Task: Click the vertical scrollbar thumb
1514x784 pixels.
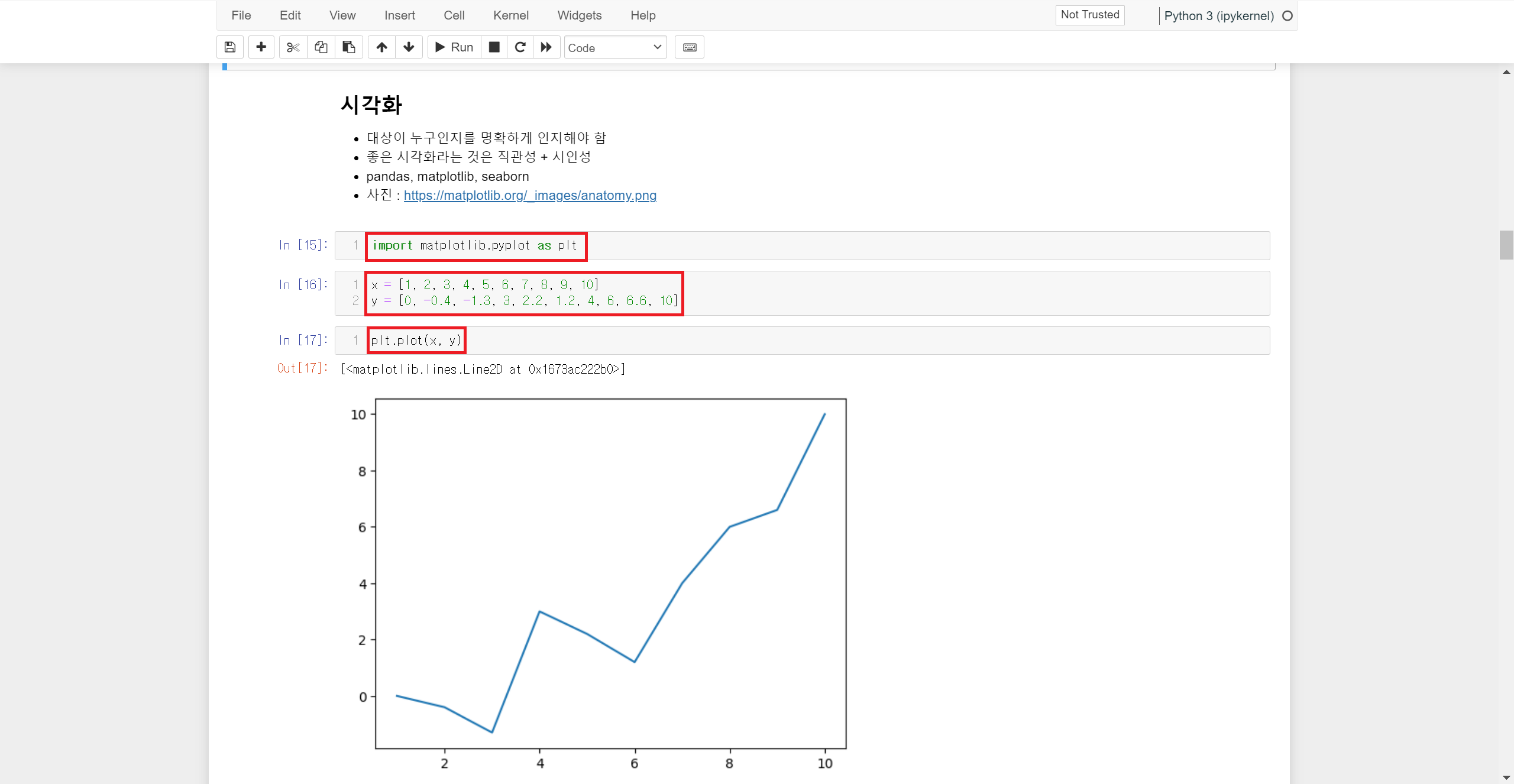Action: click(x=1506, y=245)
